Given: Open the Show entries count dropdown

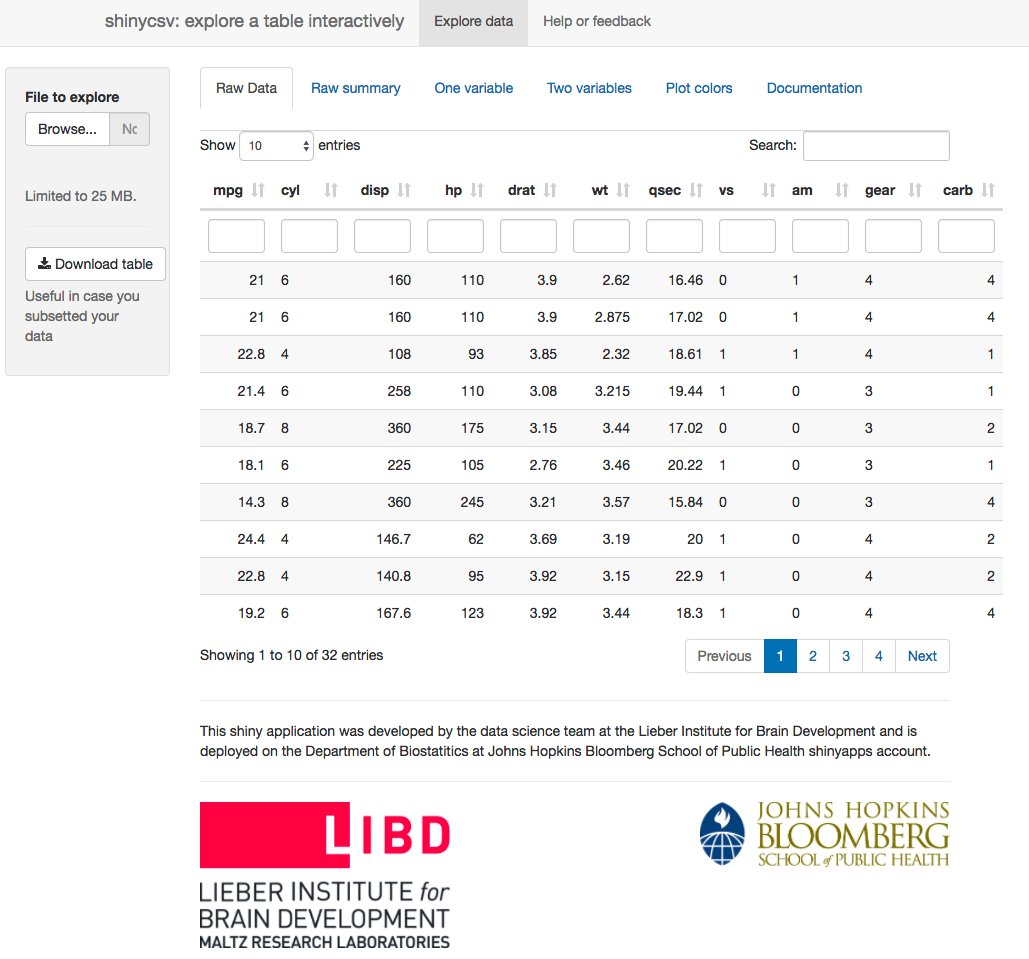Looking at the screenshot, I should (276, 146).
